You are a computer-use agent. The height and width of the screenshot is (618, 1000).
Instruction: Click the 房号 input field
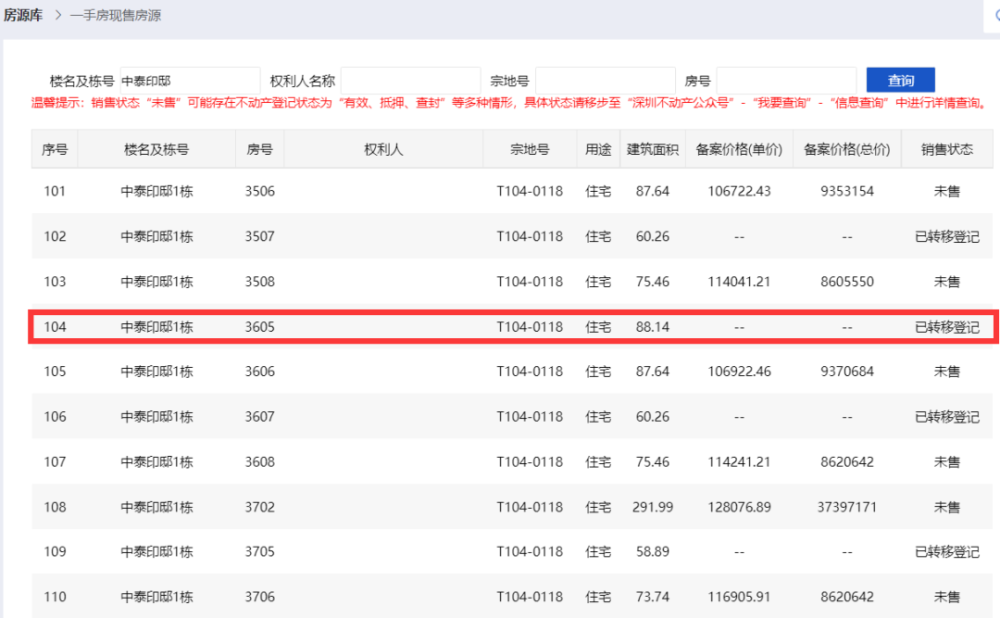786,81
